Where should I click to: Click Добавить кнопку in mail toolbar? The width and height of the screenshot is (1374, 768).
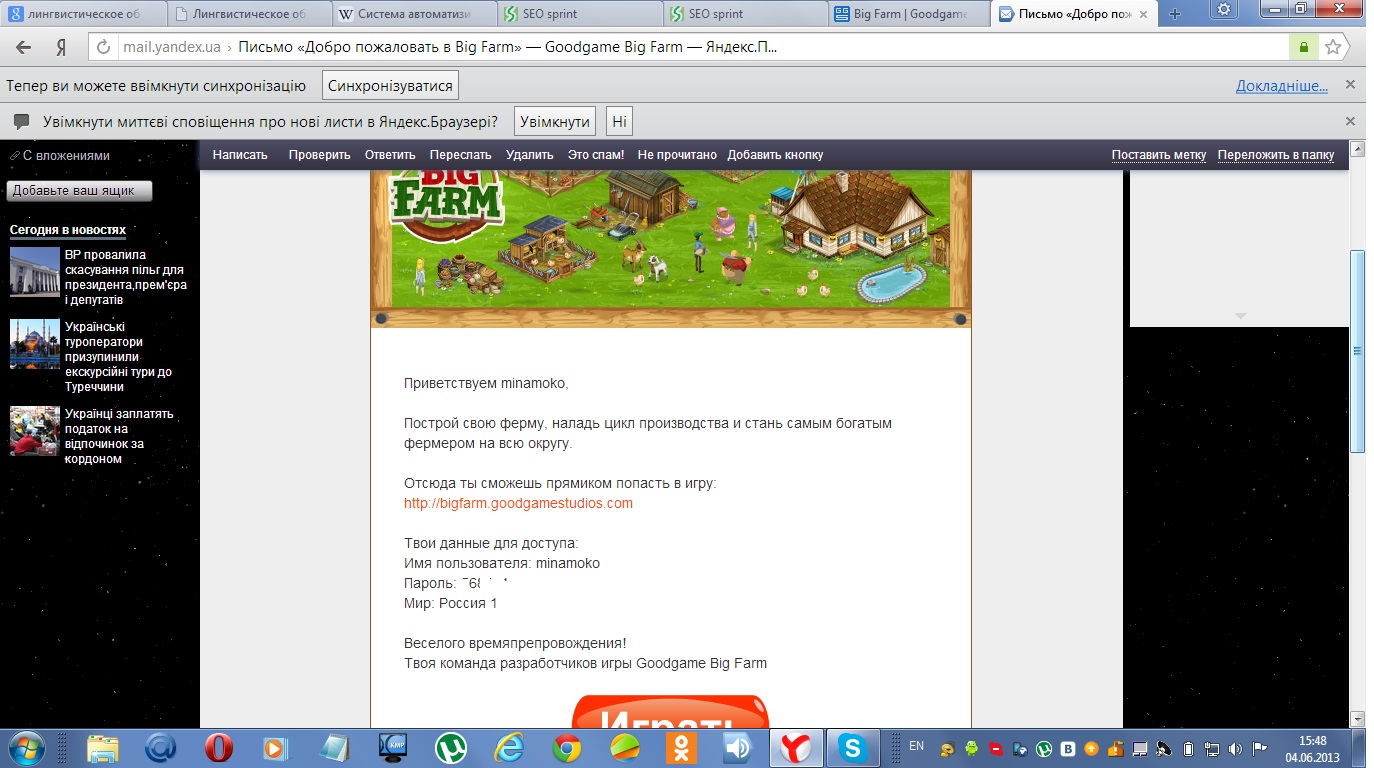click(x=775, y=155)
